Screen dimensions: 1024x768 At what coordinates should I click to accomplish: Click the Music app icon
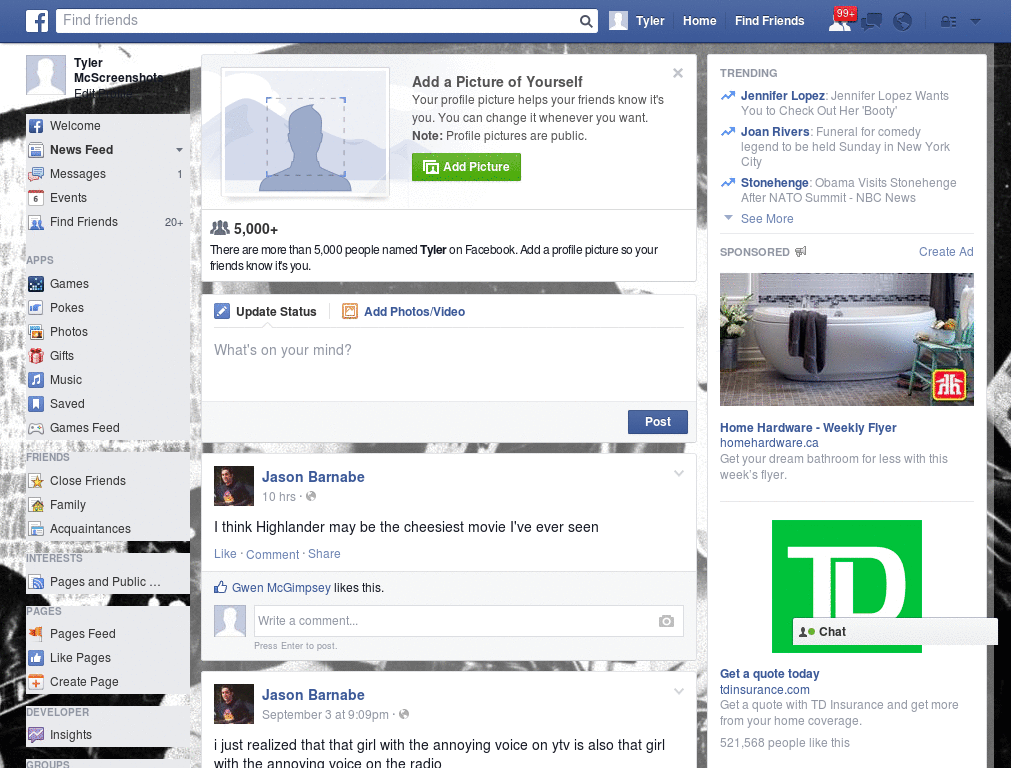(x=36, y=380)
